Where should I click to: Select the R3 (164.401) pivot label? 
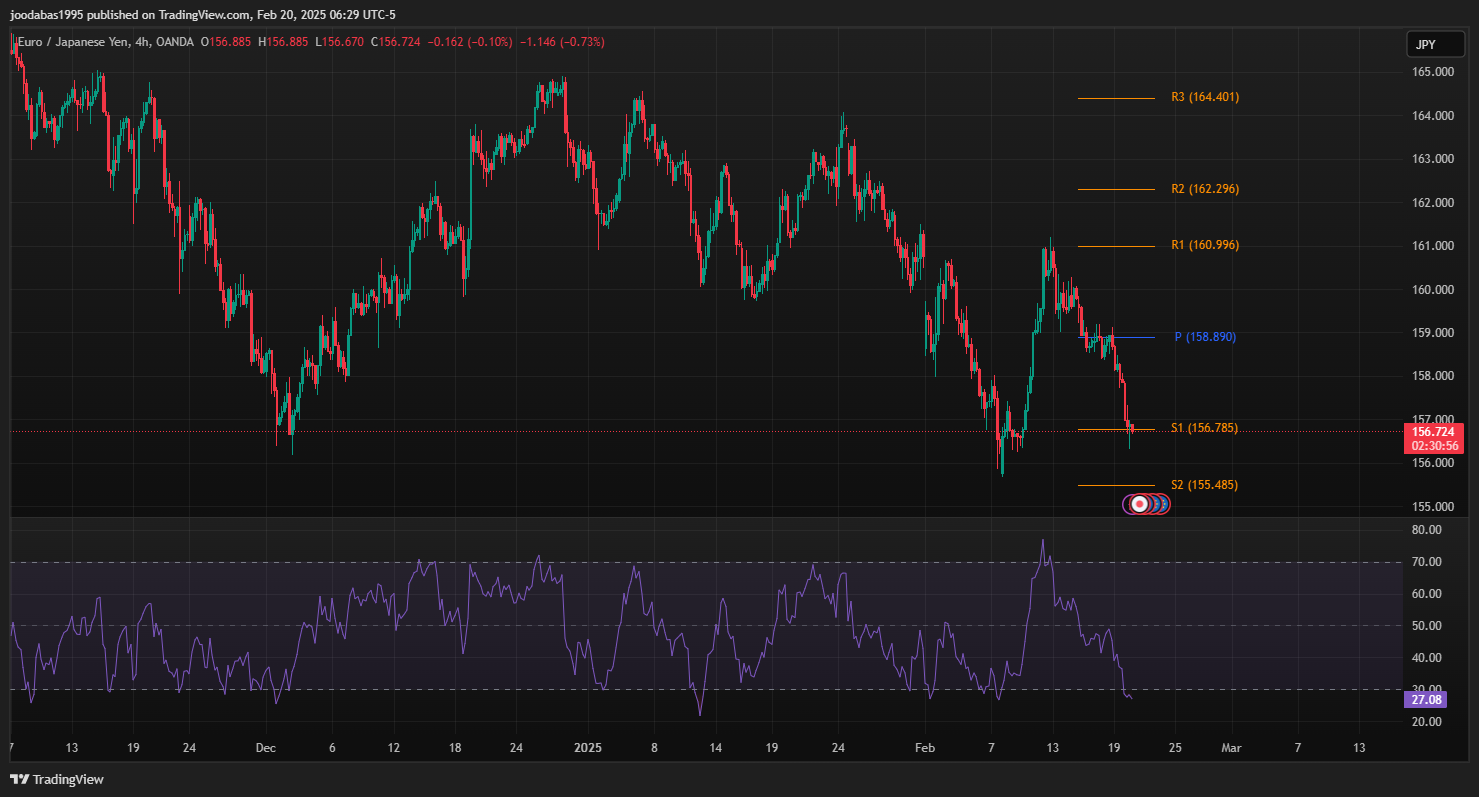(x=1204, y=98)
